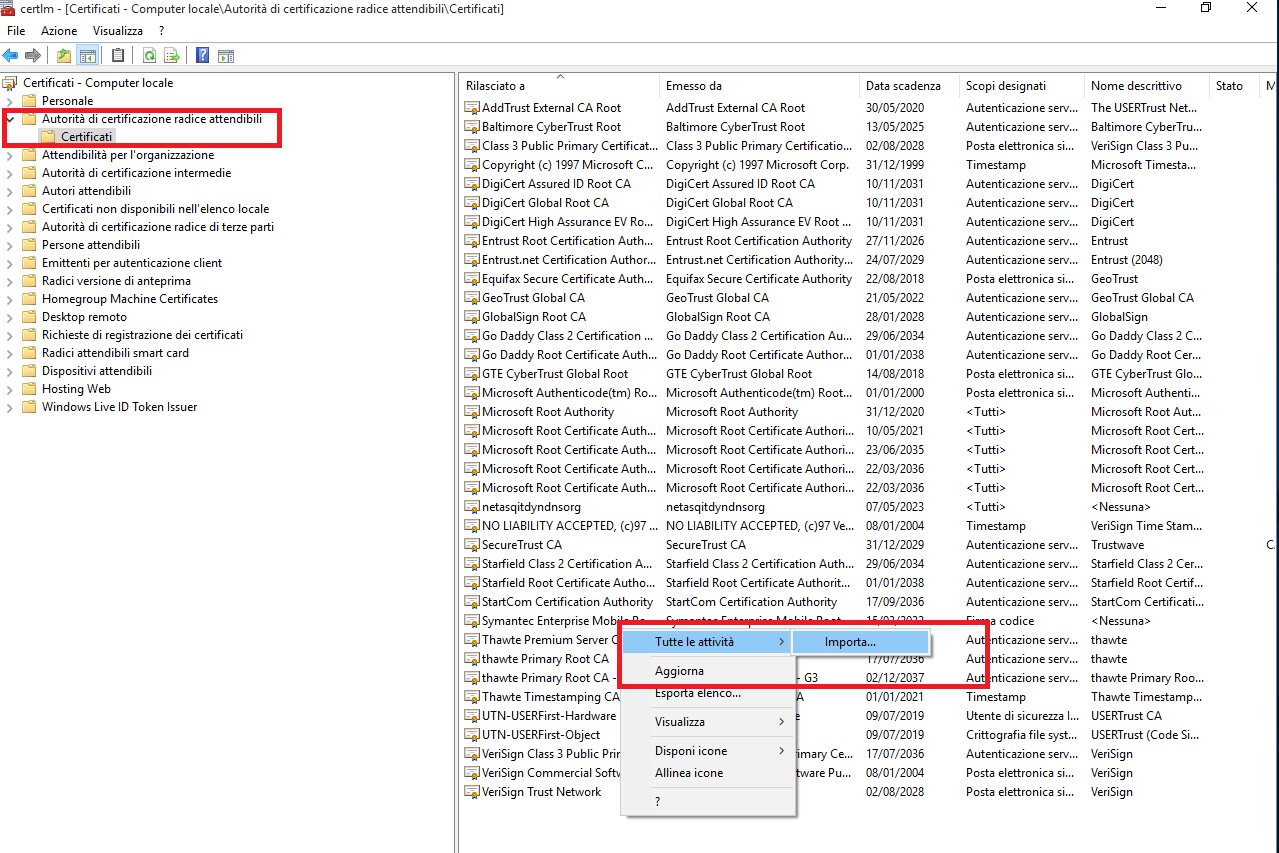Click the Up one level folder icon

coord(64,56)
